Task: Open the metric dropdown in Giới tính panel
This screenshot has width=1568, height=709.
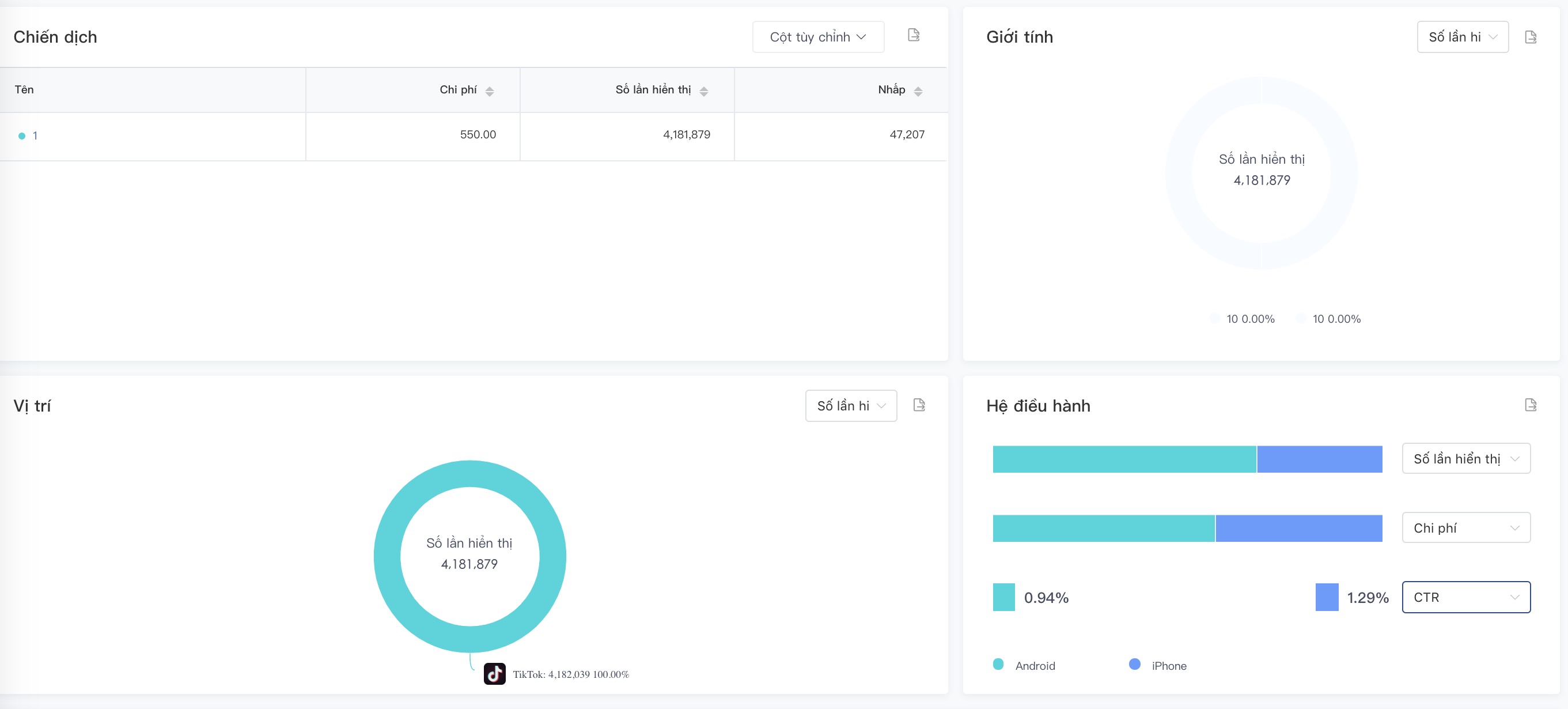Action: [x=1463, y=36]
